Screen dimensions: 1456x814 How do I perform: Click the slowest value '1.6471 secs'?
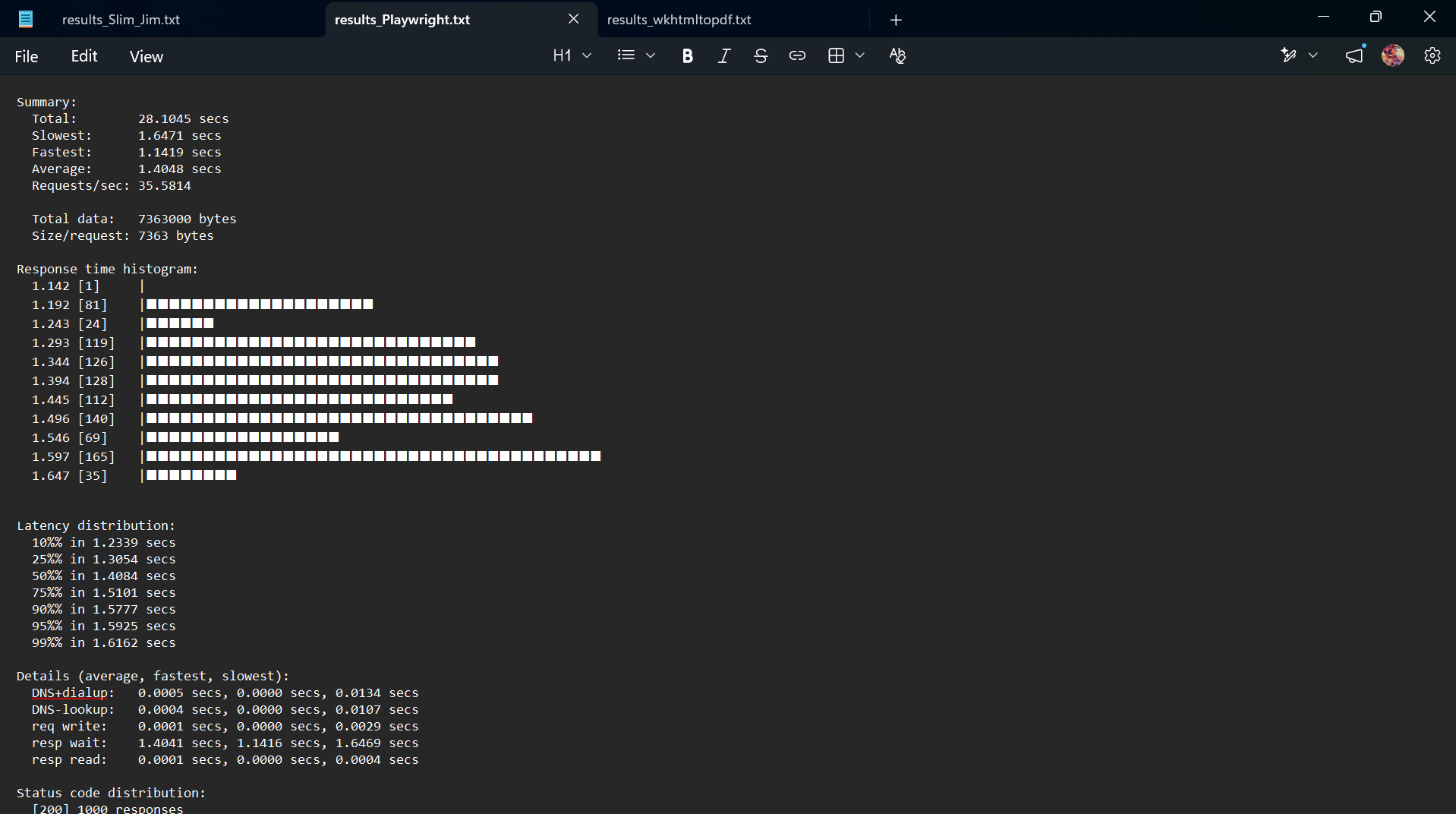[x=179, y=135]
